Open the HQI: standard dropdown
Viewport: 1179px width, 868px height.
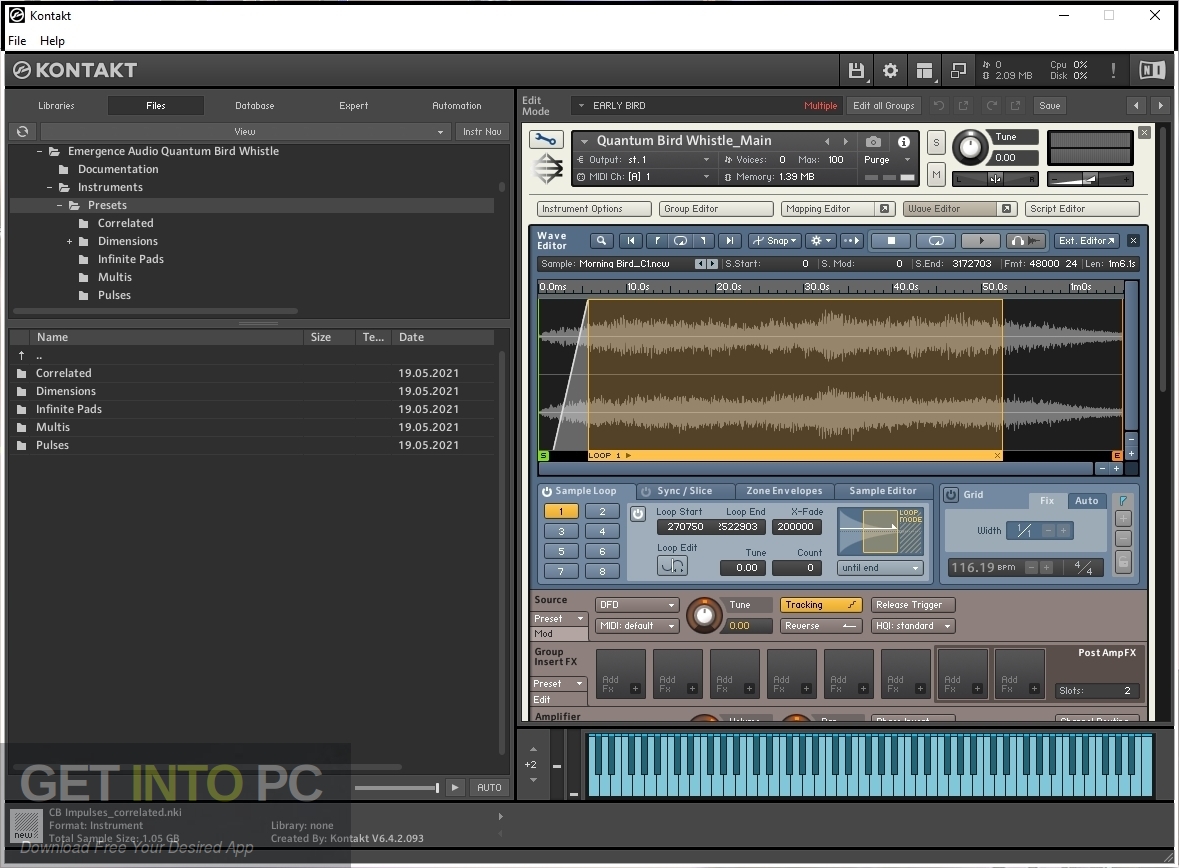pyautogui.click(x=913, y=626)
